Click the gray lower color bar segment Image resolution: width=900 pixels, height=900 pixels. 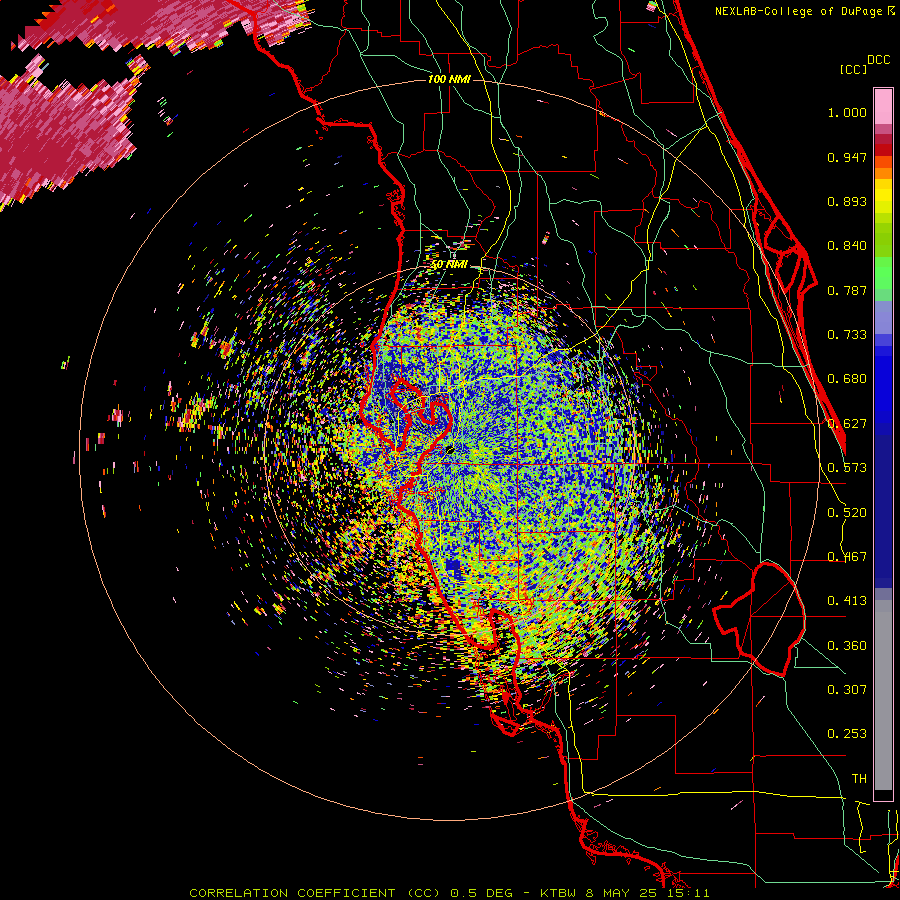883,695
